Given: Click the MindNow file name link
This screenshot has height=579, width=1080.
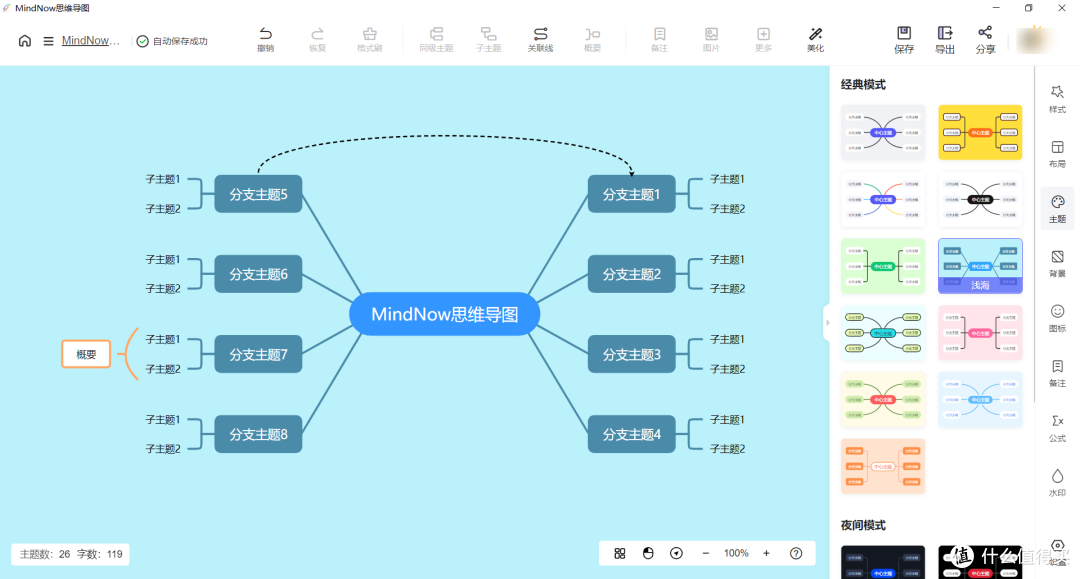Looking at the screenshot, I should click(x=90, y=41).
